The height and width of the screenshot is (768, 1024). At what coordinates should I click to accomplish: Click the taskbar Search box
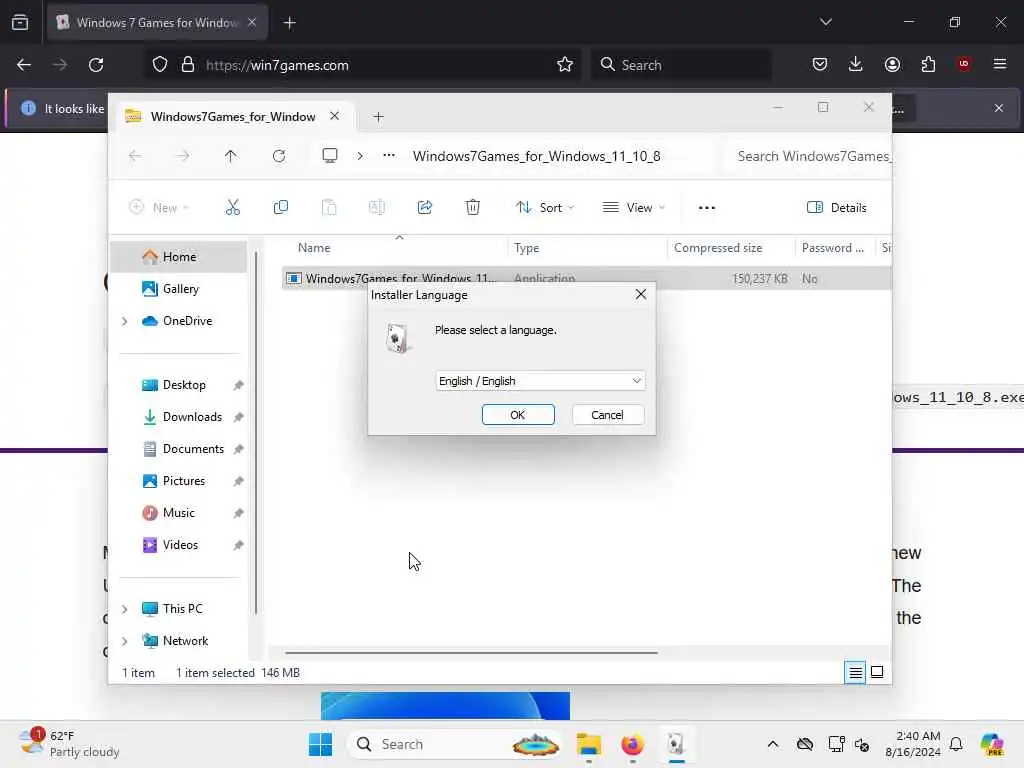coord(456,744)
